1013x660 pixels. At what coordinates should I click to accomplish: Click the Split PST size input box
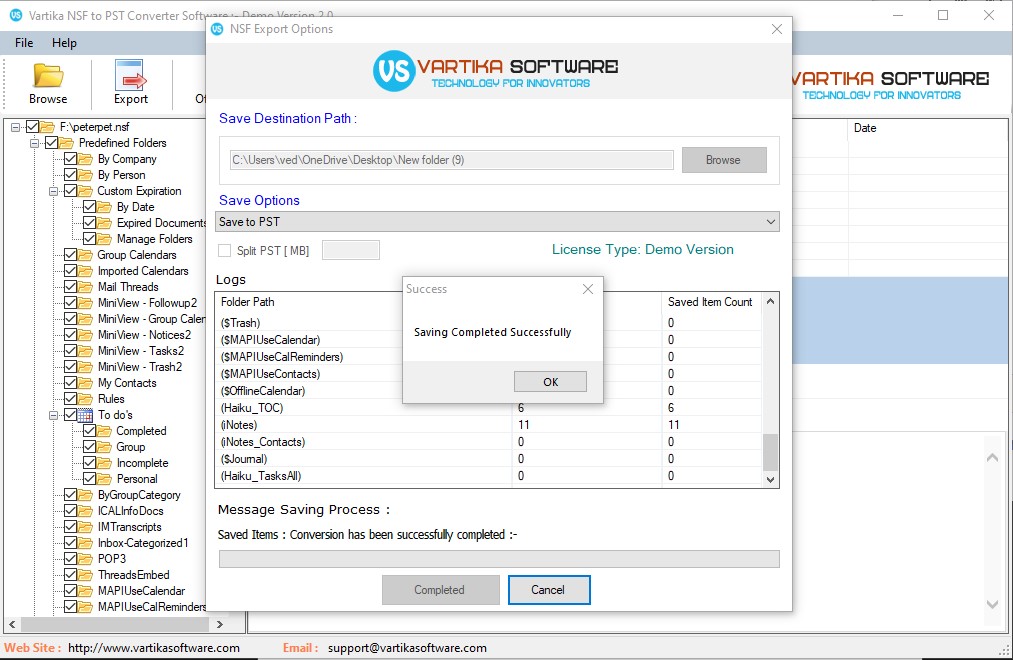(351, 251)
